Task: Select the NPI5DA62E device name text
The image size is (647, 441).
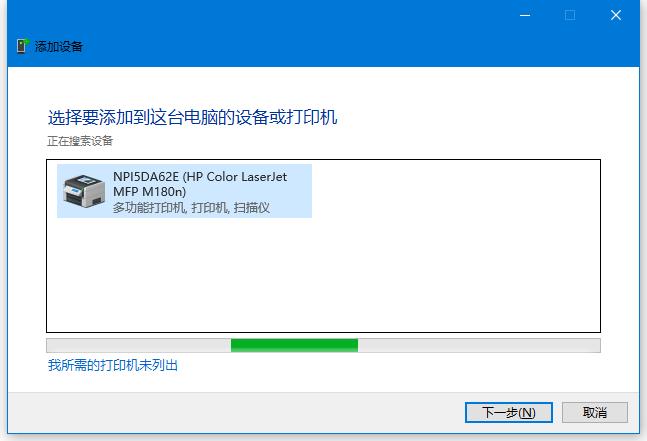Action: (x=146, y=177)
